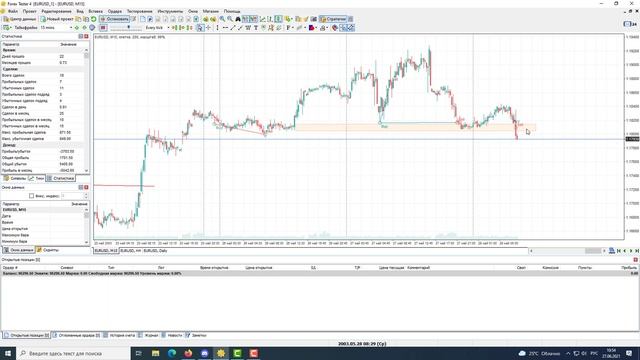This screenshot has width=640, height=360.
Task: Select the text label T tool
Action: tap(256, 28)
